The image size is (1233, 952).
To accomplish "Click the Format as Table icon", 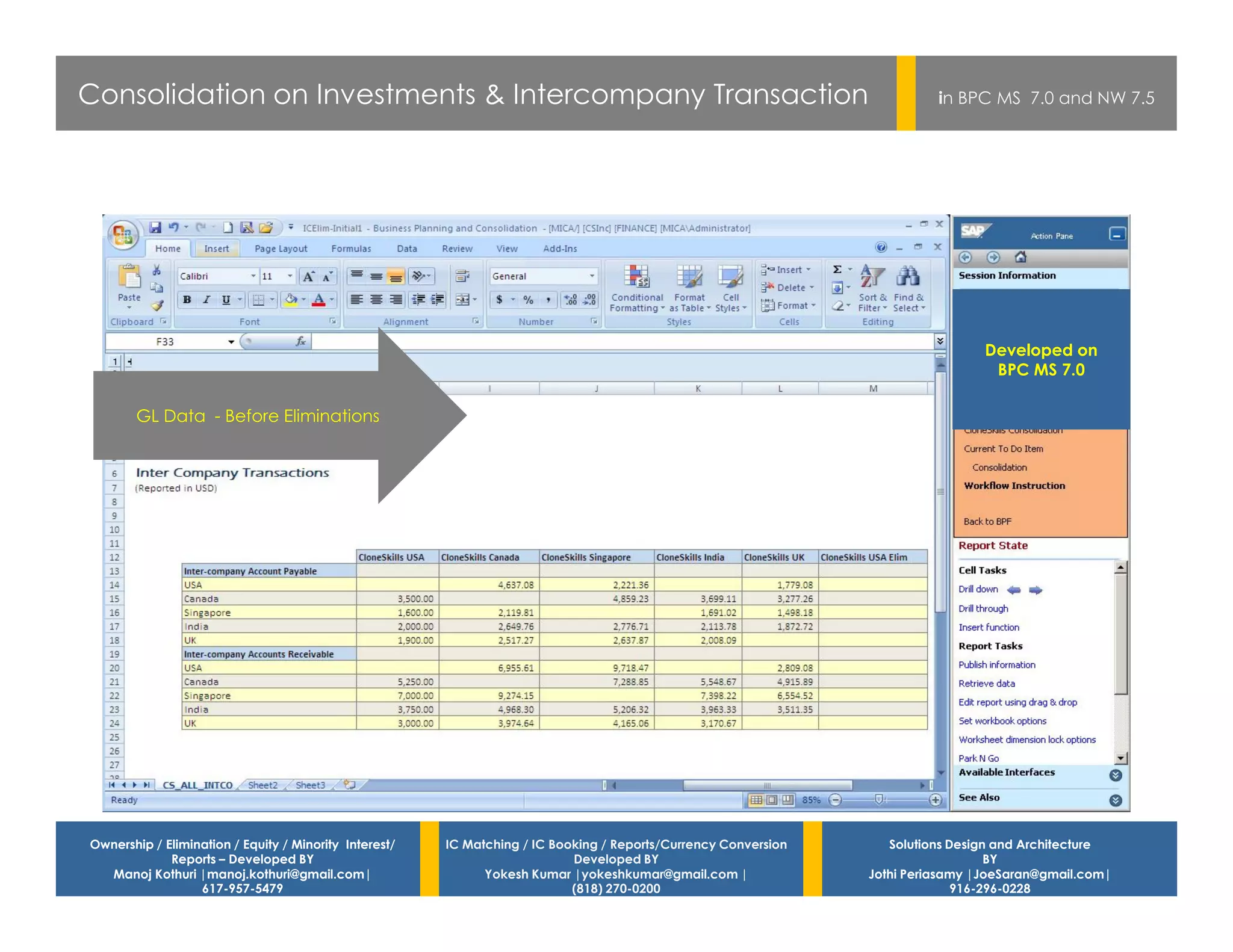I will coord(689,277).
